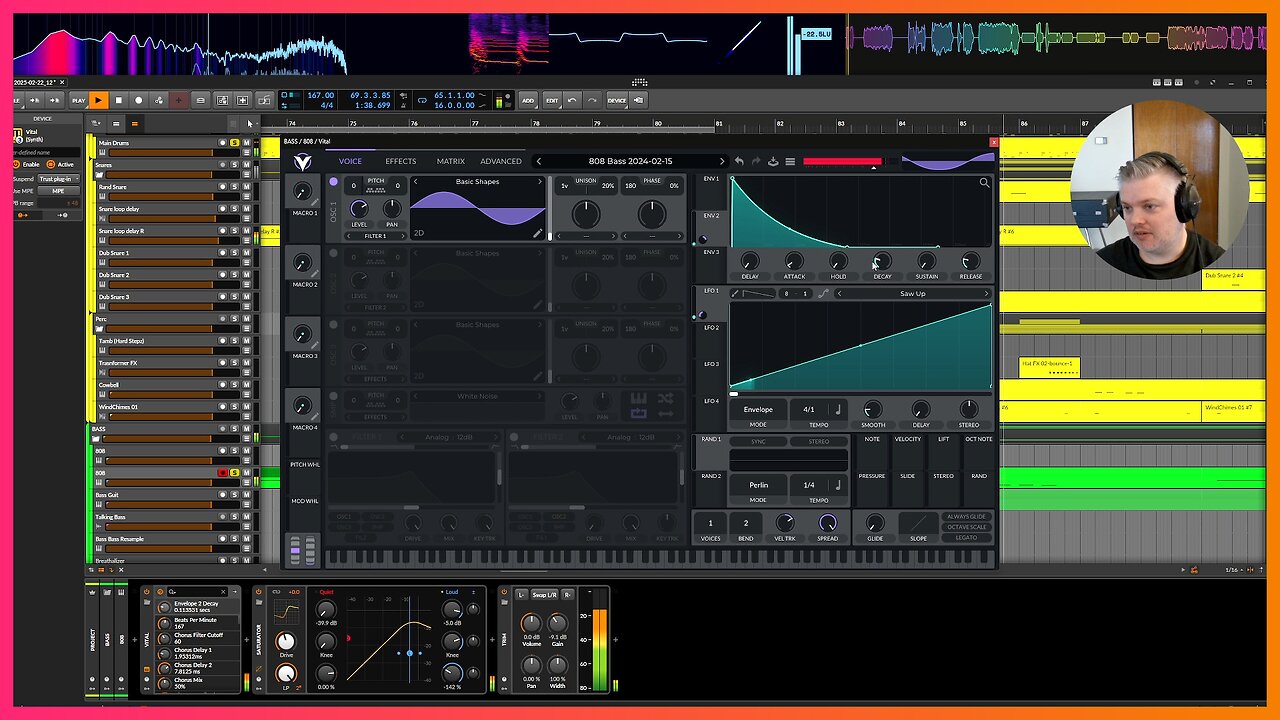Toggle the Saturator device power button

point(258,592)
